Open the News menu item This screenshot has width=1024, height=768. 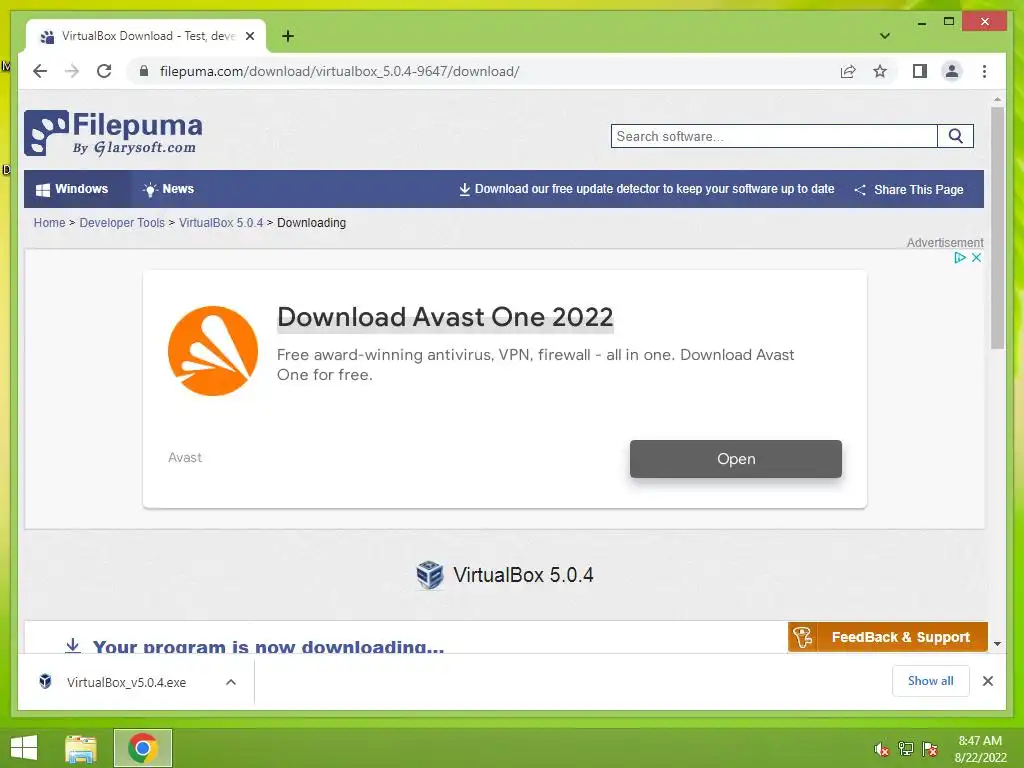[168, 189]
